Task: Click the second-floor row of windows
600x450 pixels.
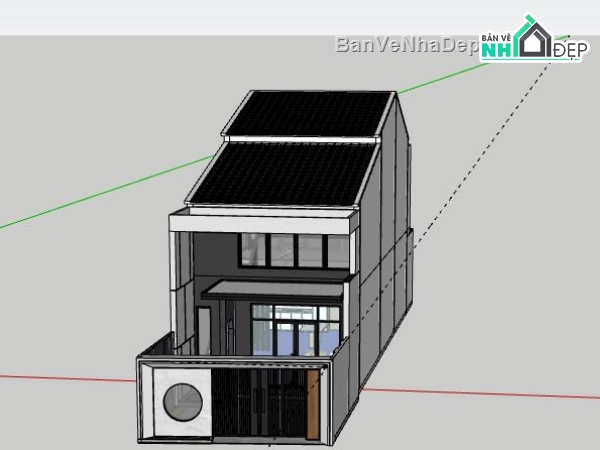Action: point(295,250)
